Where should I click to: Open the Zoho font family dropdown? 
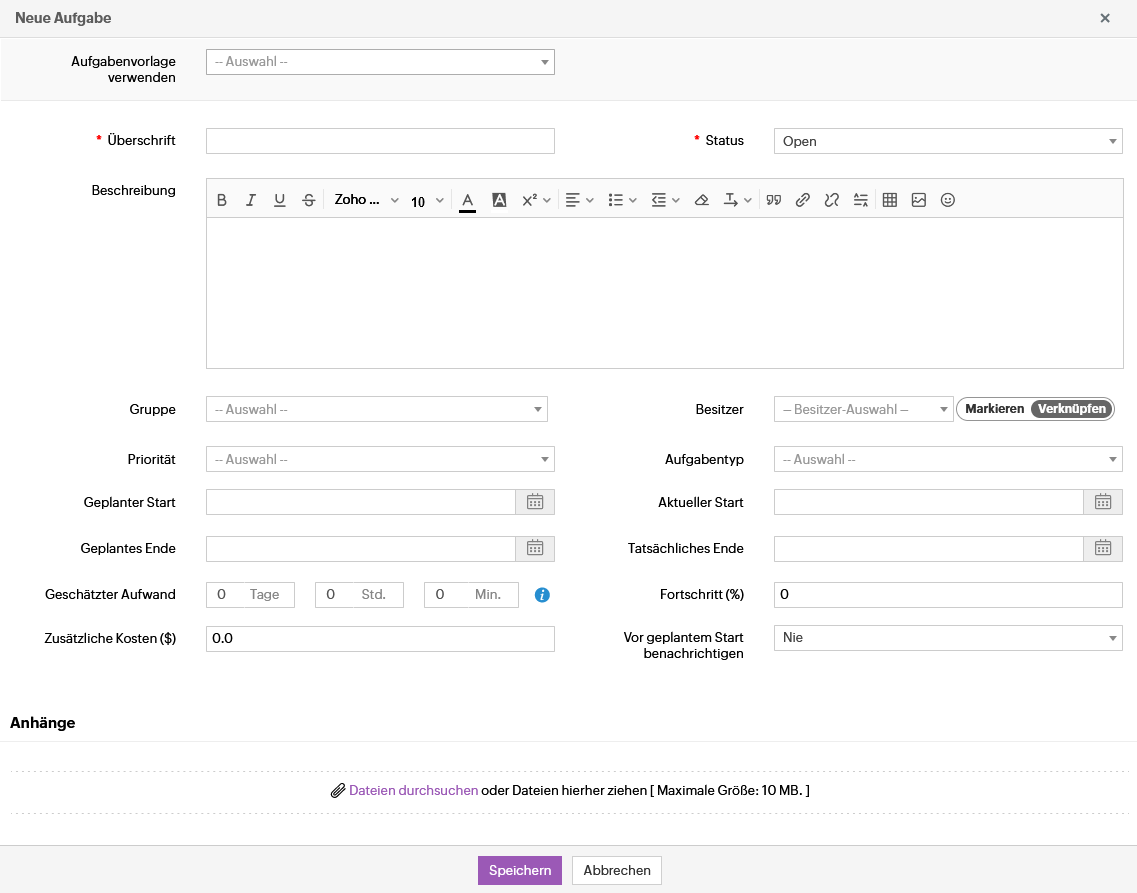click(366, 200)
